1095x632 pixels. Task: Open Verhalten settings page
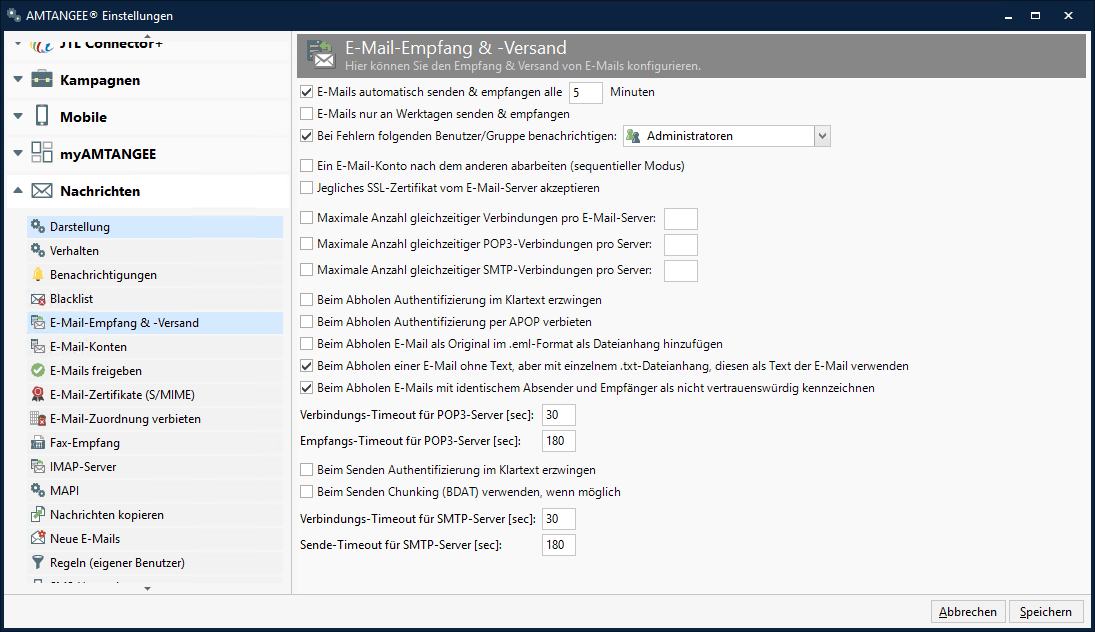(155, 251)
